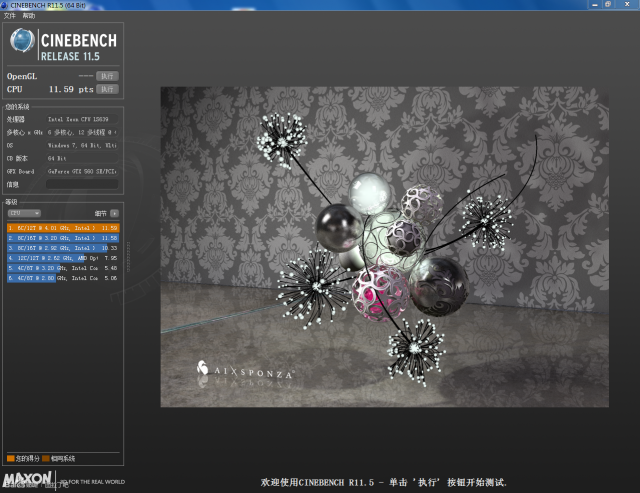
Task: Click the Cinebench globe logo icon
Action: pos(22,40)
